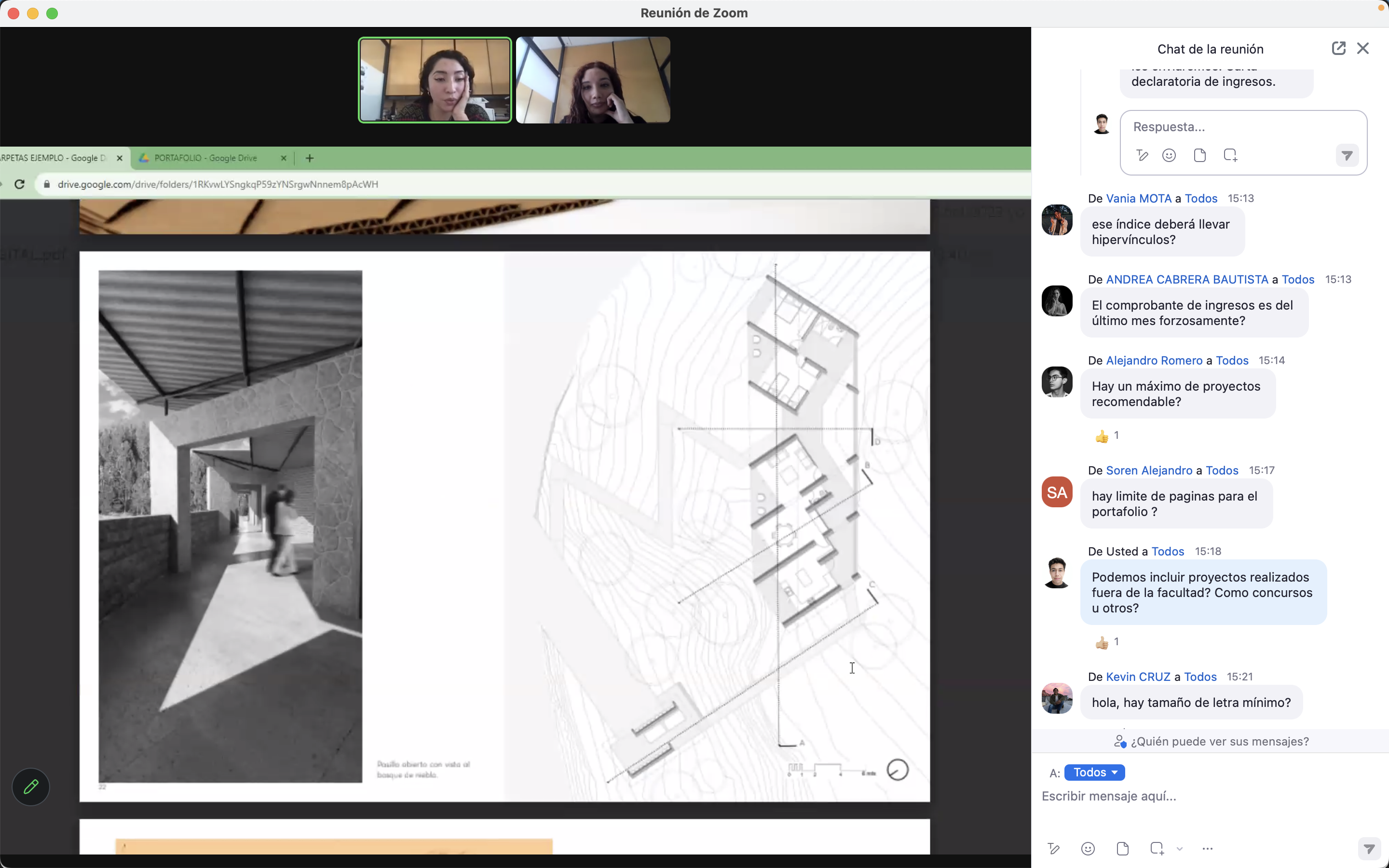Screen dimensions: 1389x868
Task: Click the Vania MOTA sender name link
Action: (1138, 198)
